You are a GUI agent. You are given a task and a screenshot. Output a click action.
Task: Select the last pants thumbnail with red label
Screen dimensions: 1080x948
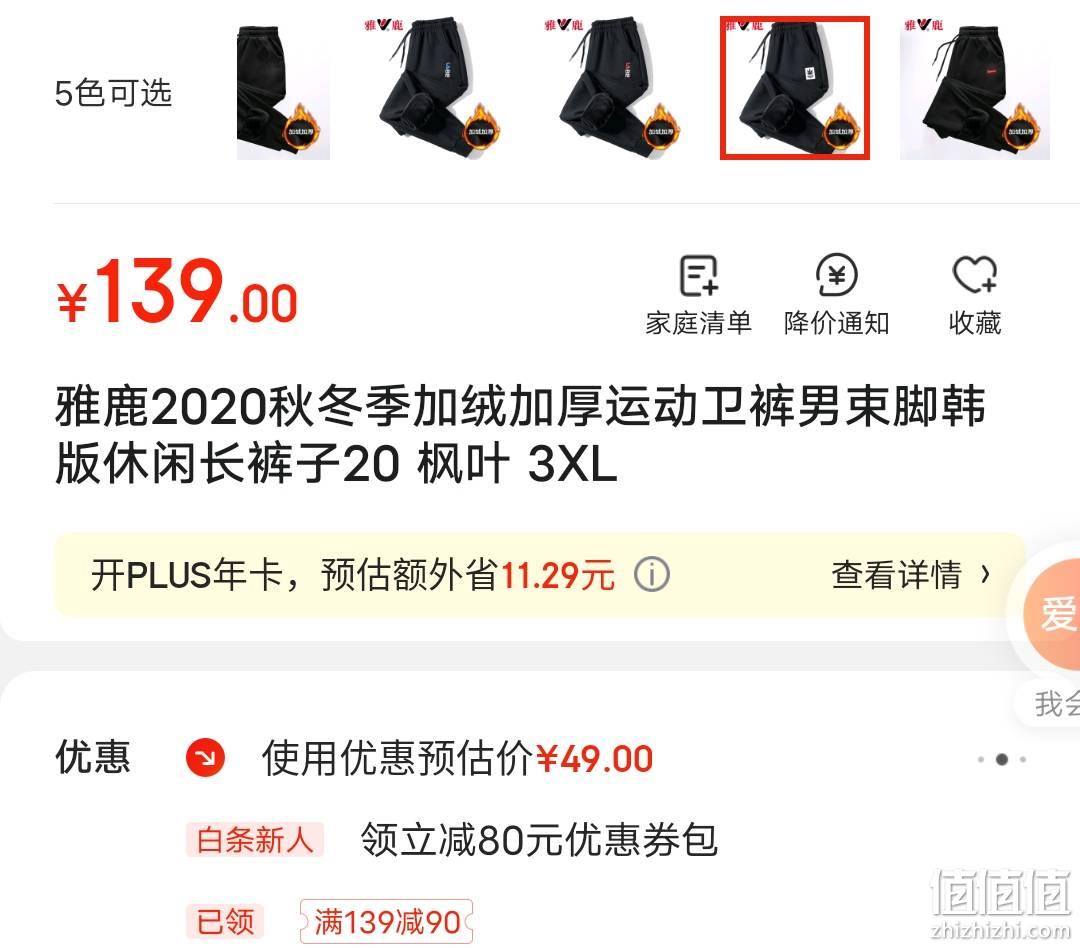[975, 88]
